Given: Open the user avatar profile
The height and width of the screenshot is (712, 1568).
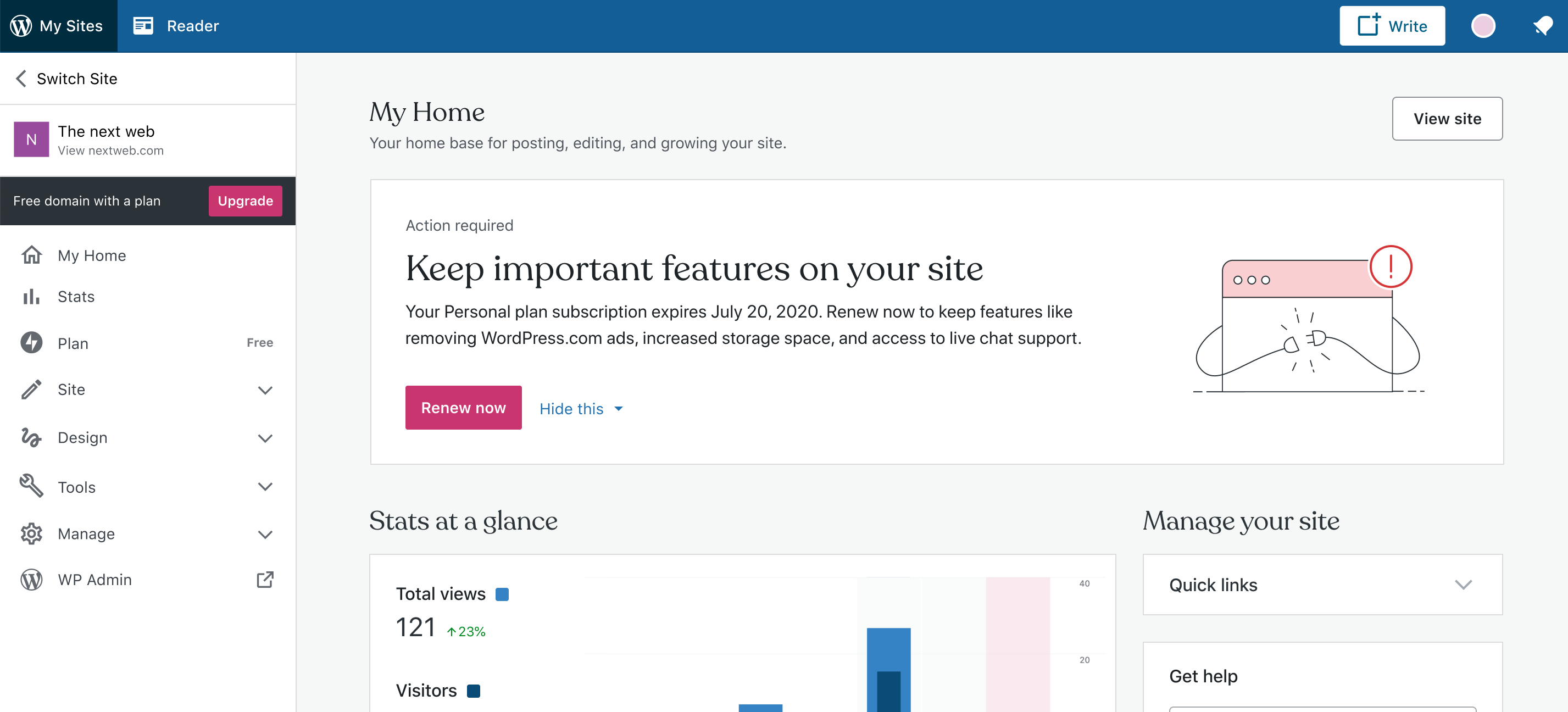Looking at the screenshot, I should click(x=1483, y=26).
